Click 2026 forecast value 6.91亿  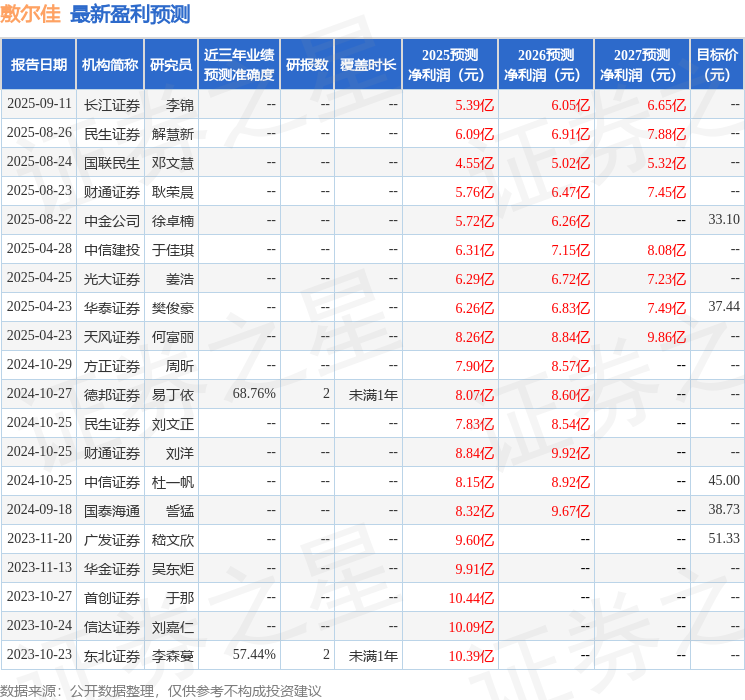[570, 134]
